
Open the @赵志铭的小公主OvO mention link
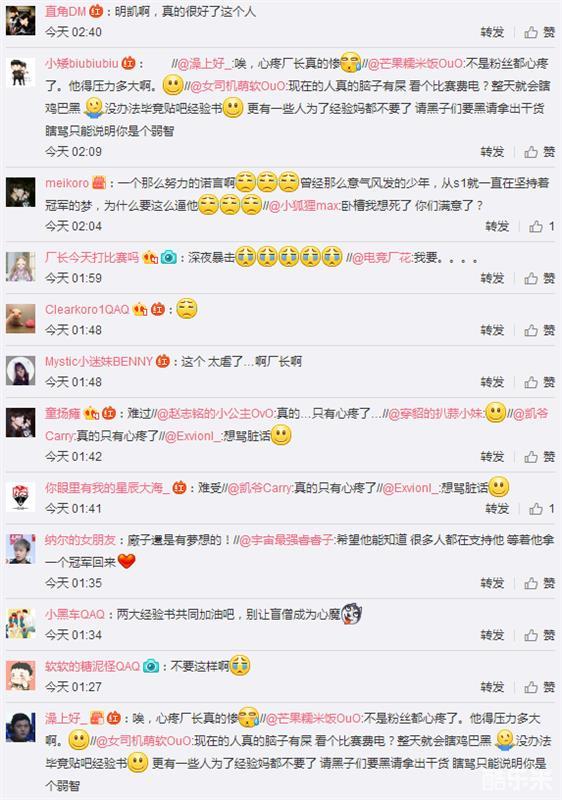[x=216, y=413]
